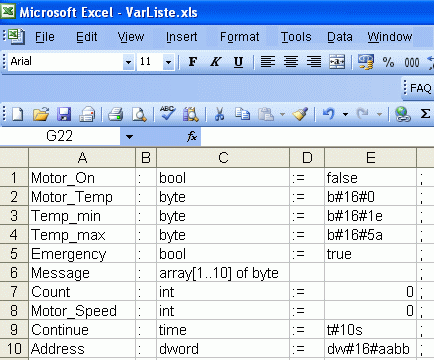Open the Undo history dropdown arrow
This screenshot has height=360, width=434.
pyautogui.click(x=345, y=115)
